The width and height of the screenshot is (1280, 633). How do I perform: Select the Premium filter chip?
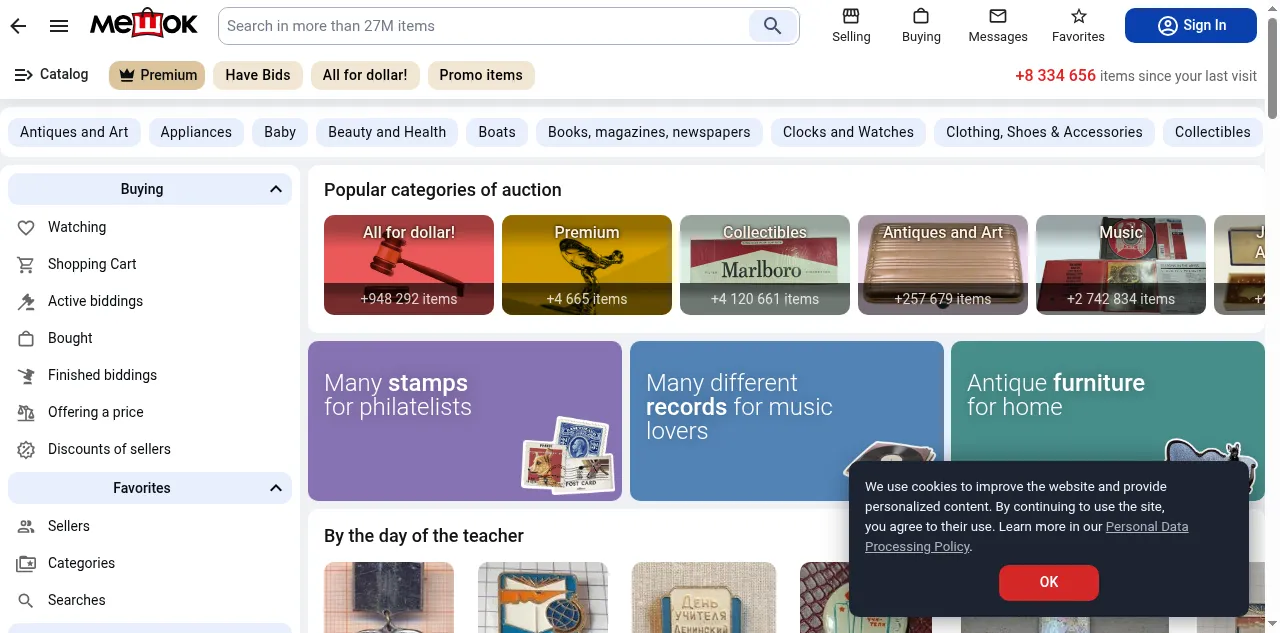coord(157,75)
